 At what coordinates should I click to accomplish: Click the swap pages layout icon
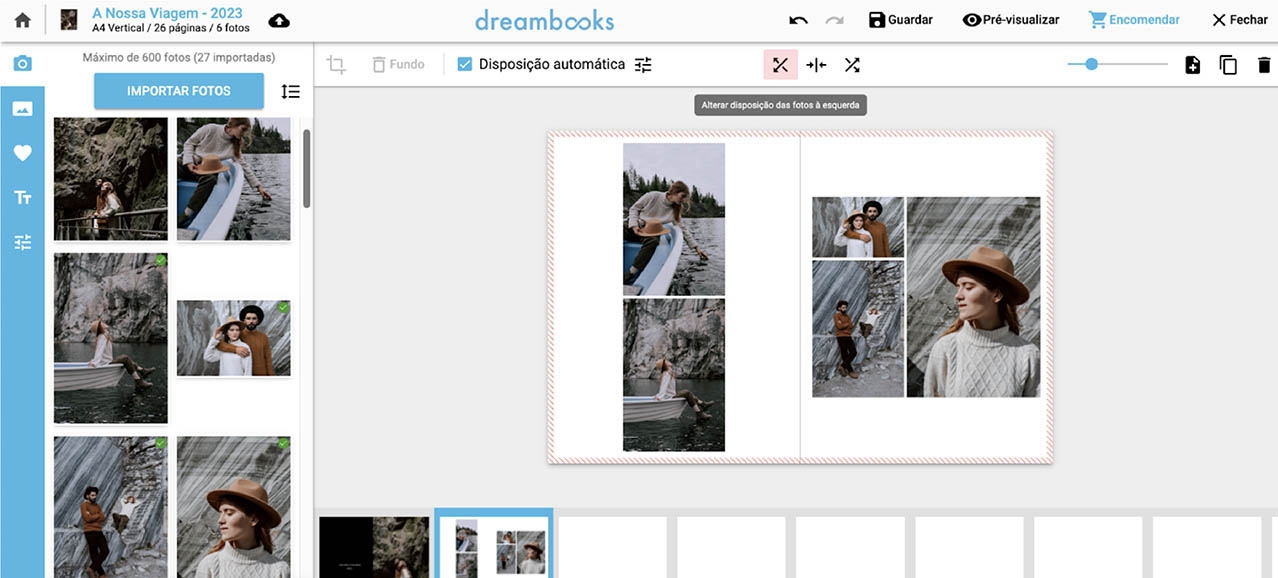tap(816, 65)
